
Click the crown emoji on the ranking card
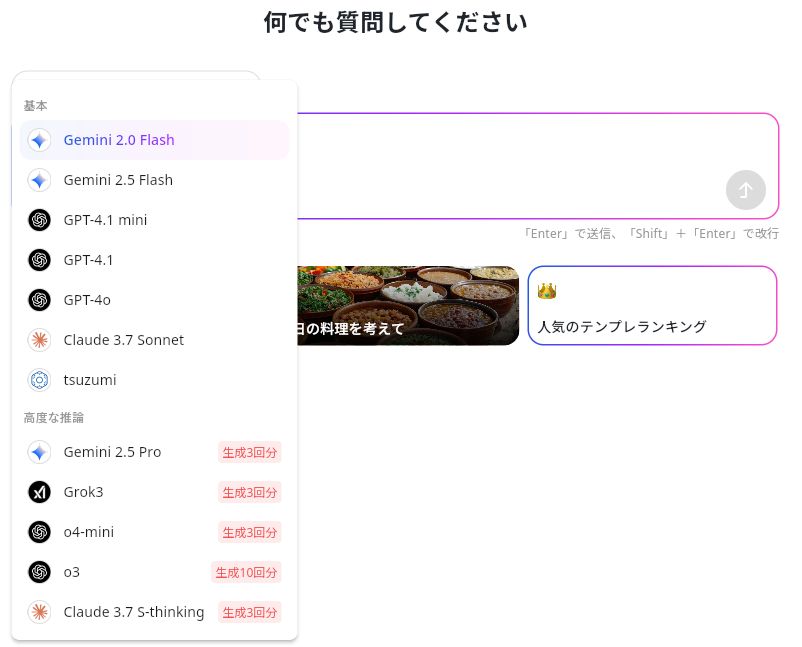tap(547, 291)
